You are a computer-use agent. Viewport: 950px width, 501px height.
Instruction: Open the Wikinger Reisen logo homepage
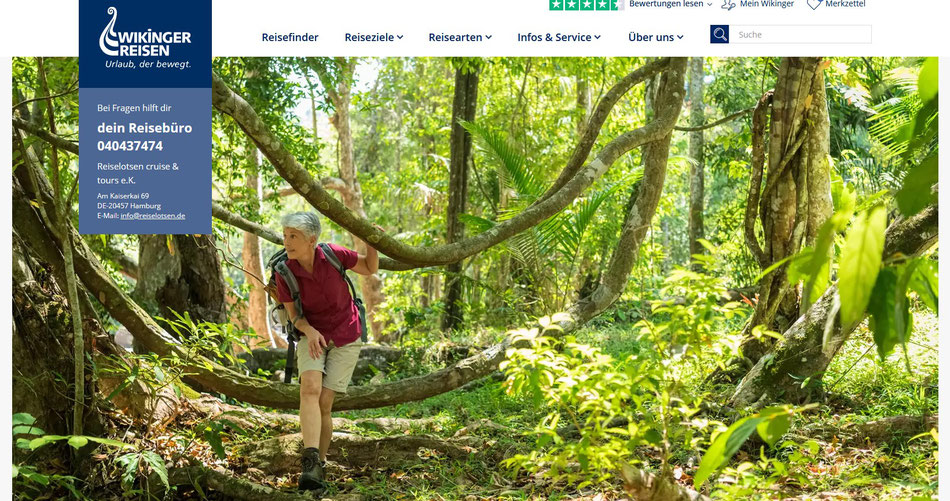[x=145, y=39]
